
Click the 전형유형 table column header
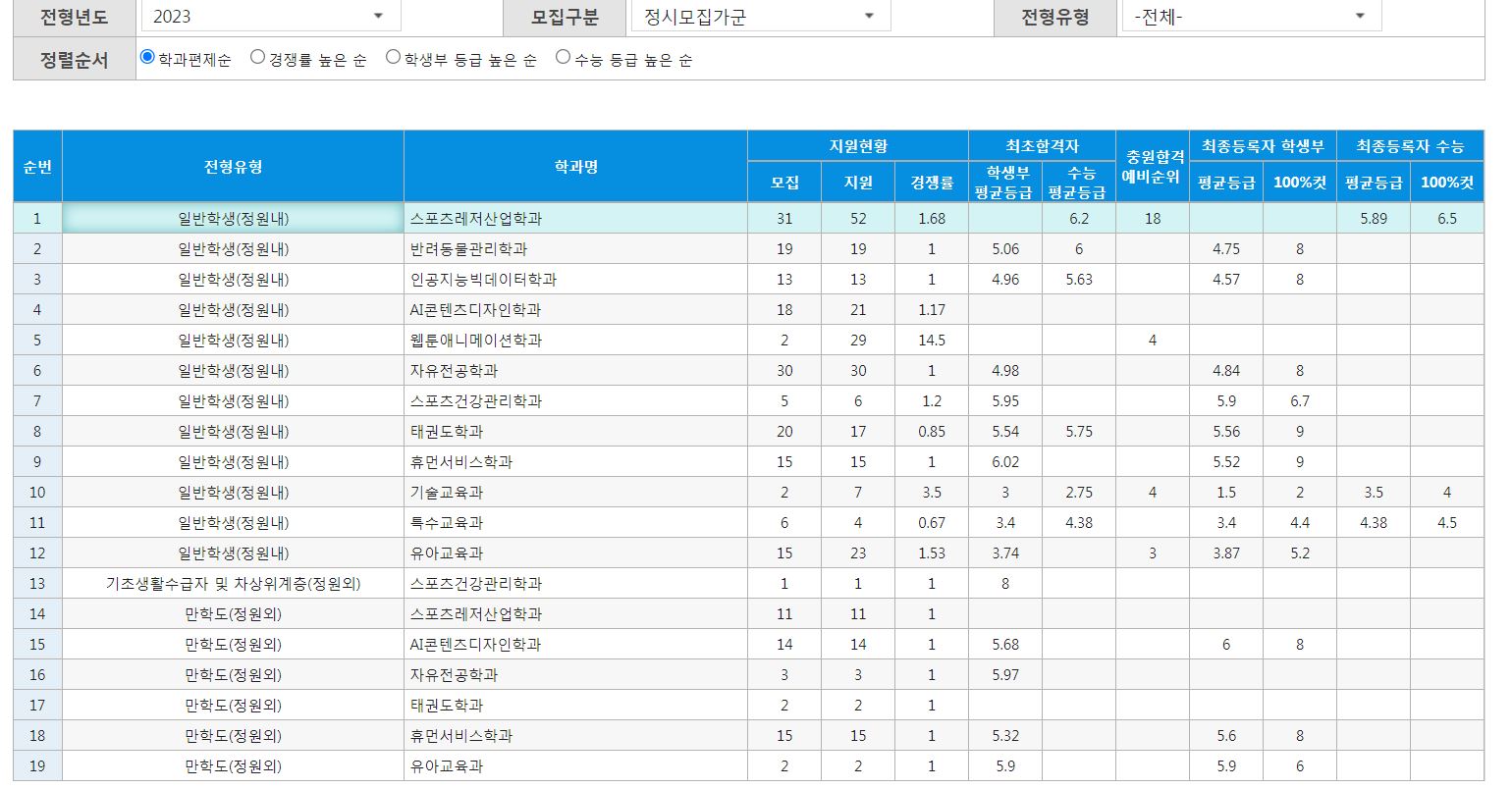click(233, 166)
